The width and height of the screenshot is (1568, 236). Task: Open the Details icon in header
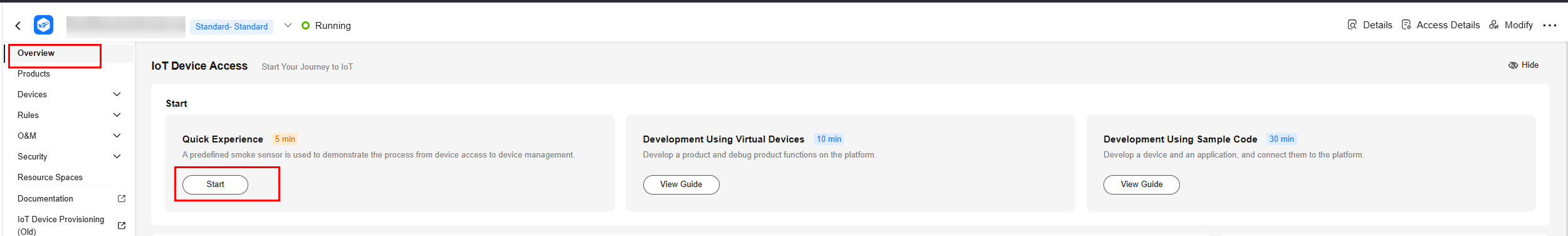coord(1352,25)
